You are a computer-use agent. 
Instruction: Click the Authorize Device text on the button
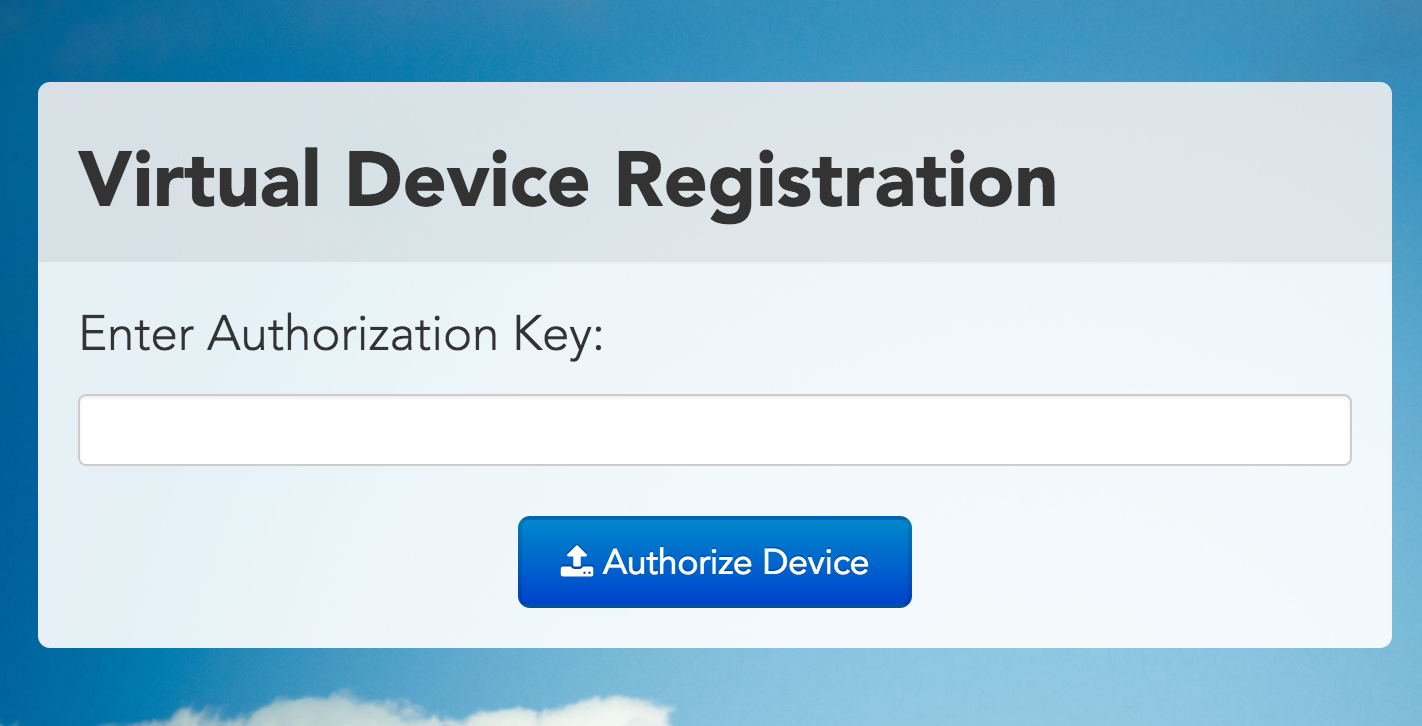pos(736,562)
